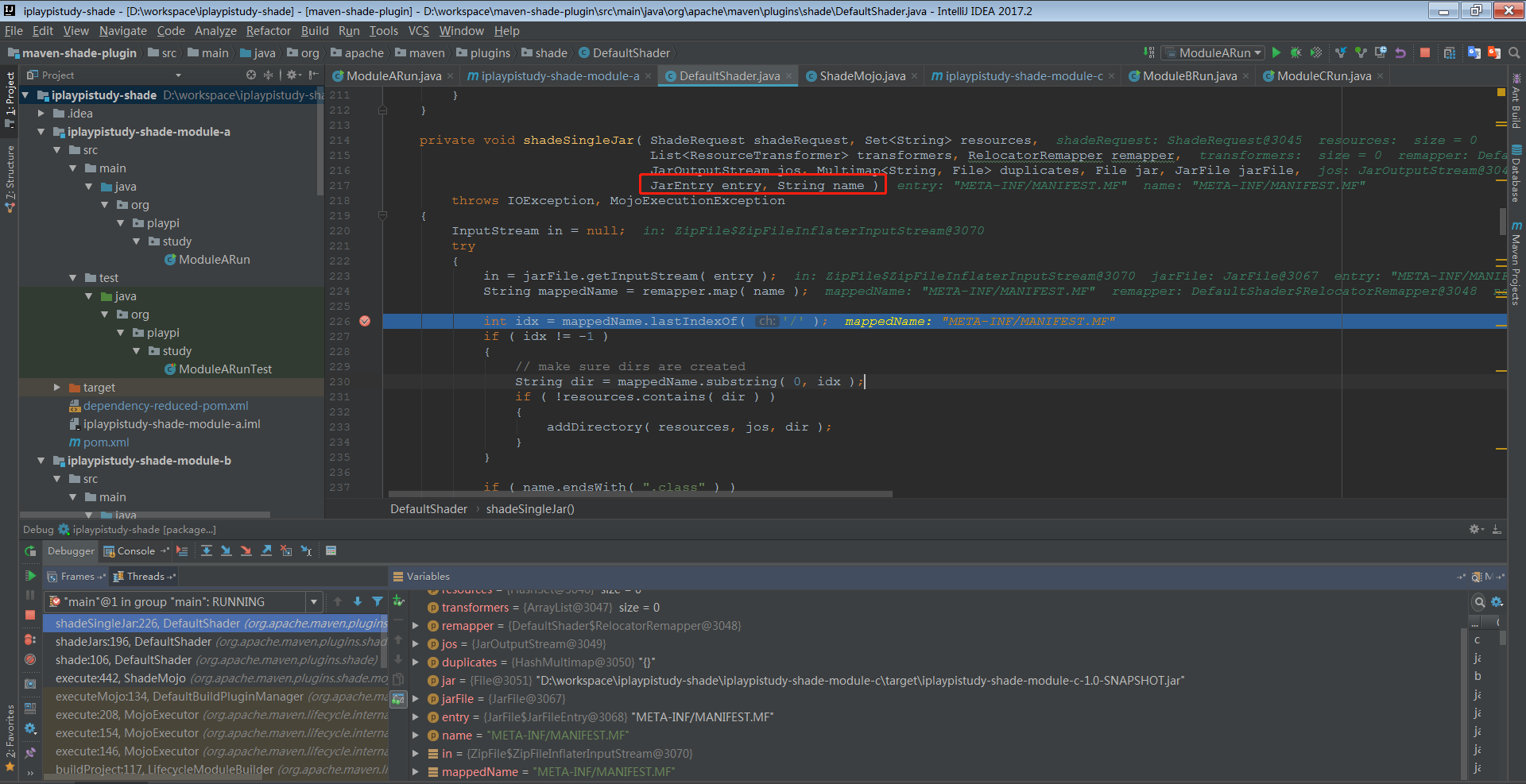
Task: Toggle the 2: Favorites tool window button
Action: point(10,737)
